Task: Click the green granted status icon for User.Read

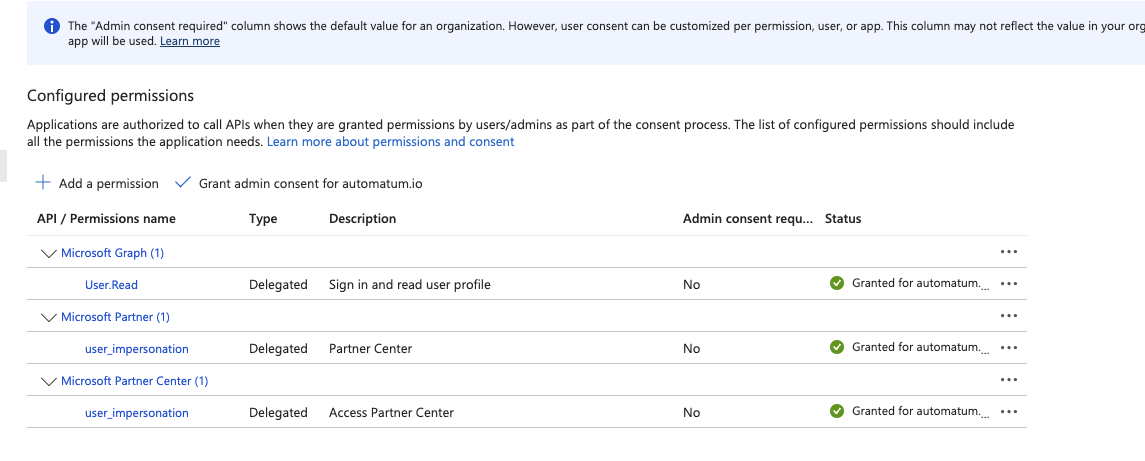Action: pyautogui.click(x=837, y=283)
